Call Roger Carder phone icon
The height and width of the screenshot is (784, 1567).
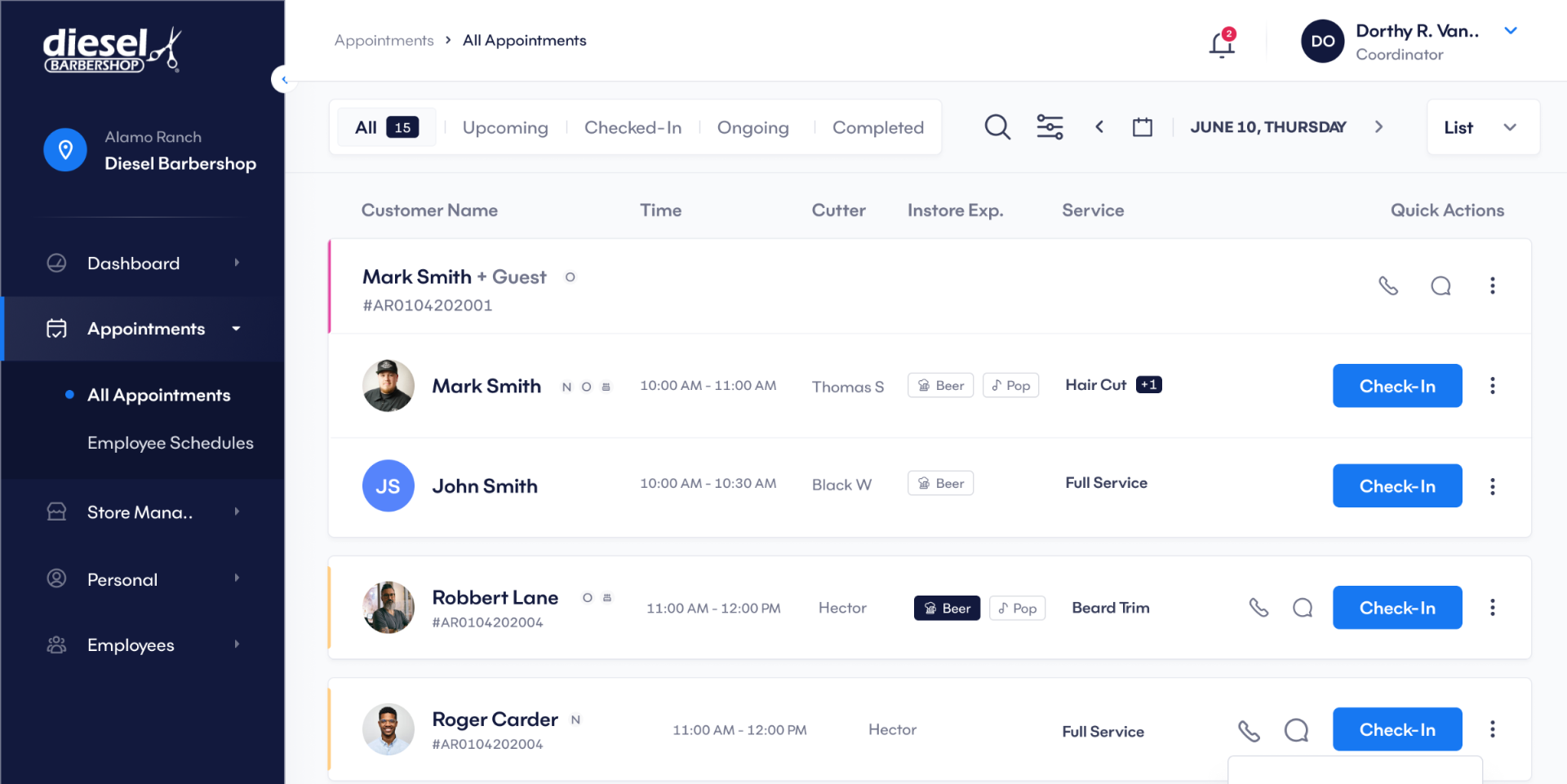click(x=1249, y=730)
